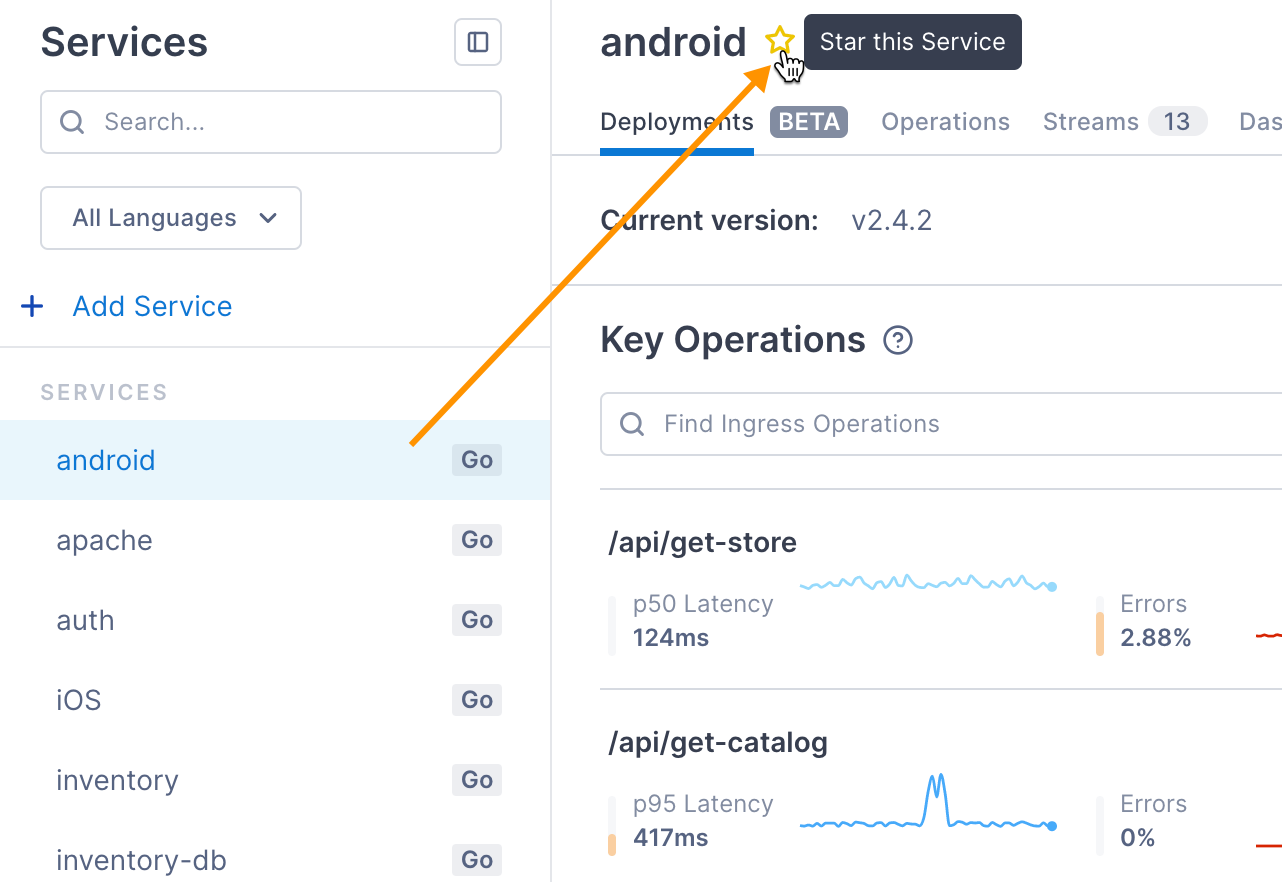This screenshot has width=1282, height=882.
Task: Collapse the Services sidebar panel
Action: 478,42
